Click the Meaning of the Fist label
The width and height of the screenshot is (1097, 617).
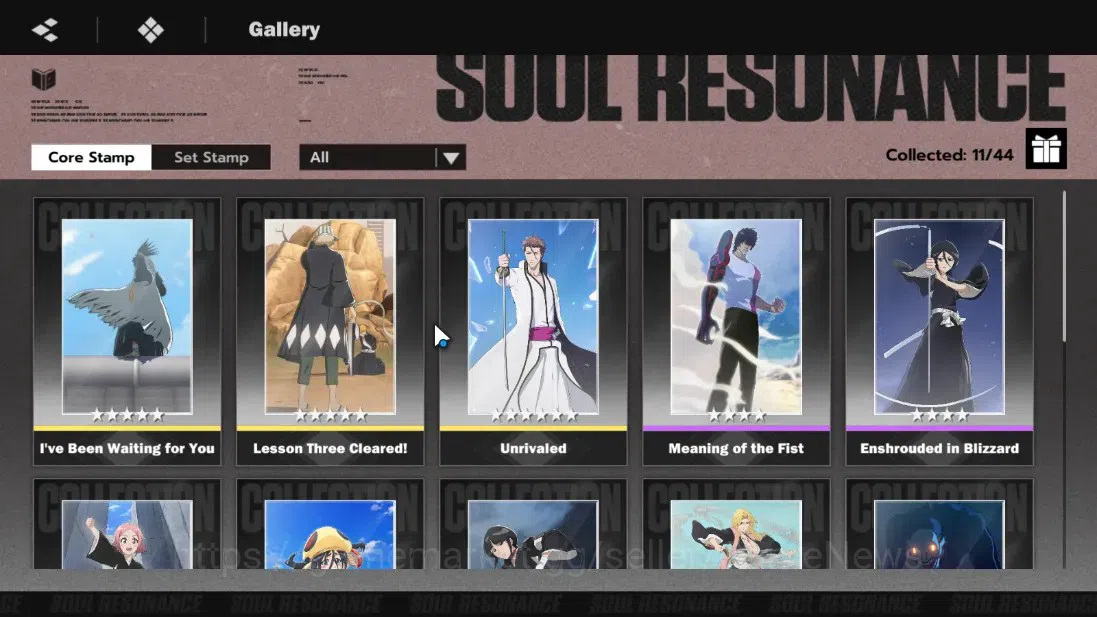point(736,448)
